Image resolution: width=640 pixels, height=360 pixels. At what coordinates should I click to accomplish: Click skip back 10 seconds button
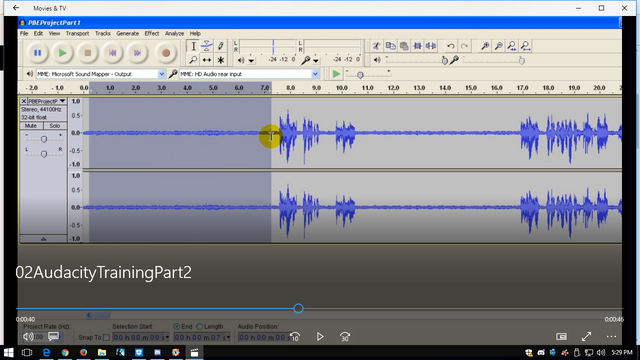click(295, 337)
